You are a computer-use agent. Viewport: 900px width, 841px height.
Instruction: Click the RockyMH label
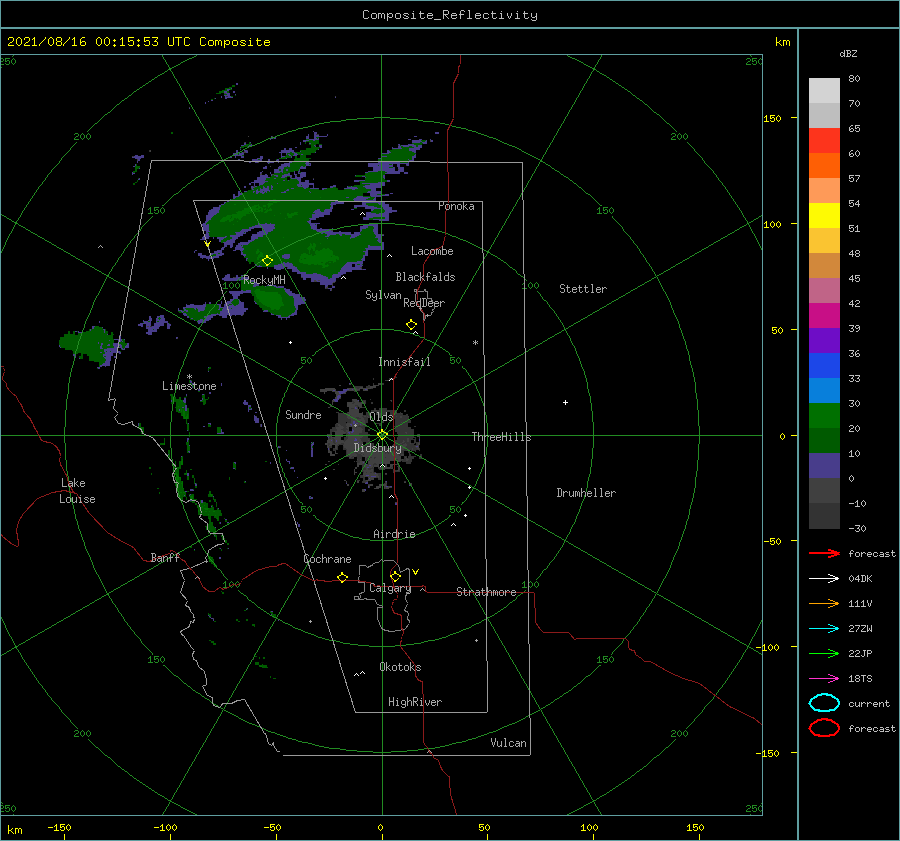pos(264,280)
